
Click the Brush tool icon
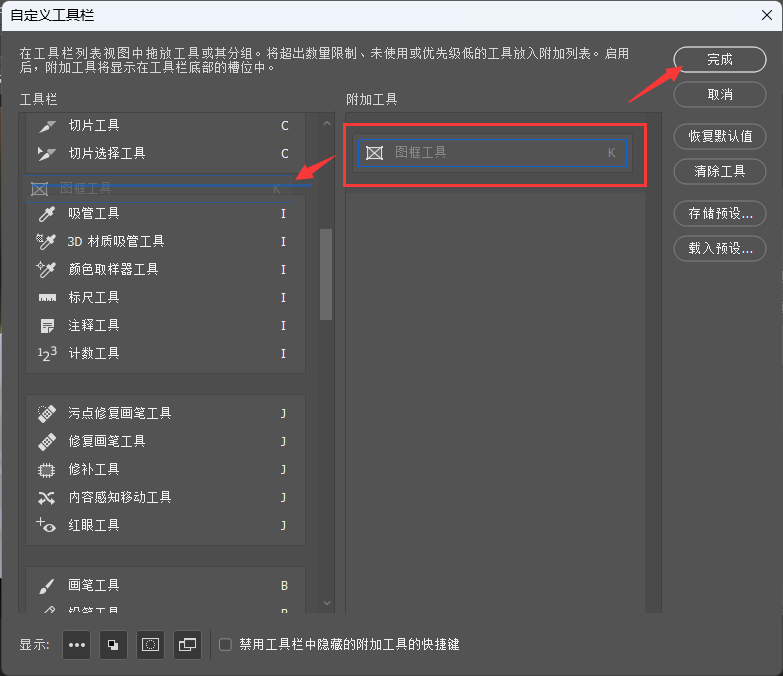click(46, 586)
